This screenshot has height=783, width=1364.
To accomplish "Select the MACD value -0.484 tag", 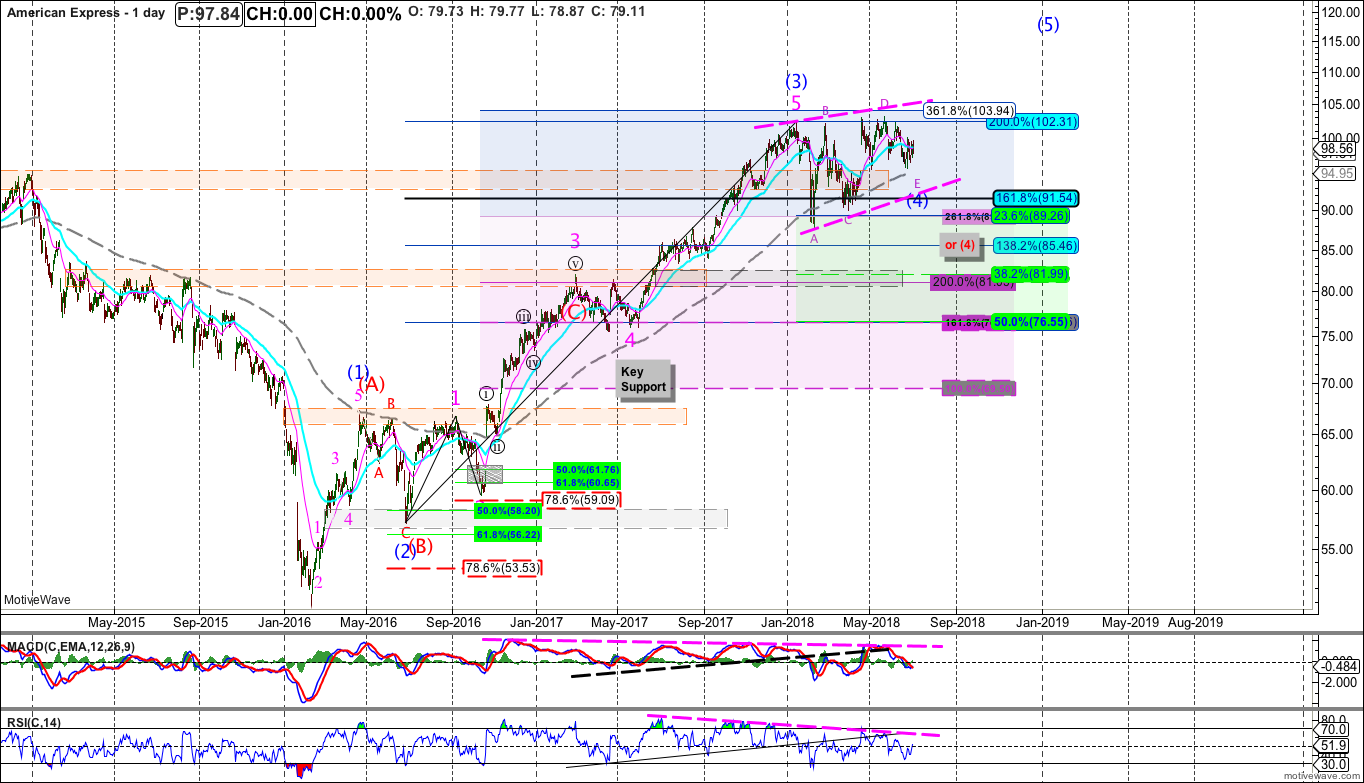I will pyautogui.click(x=1337, y=666).
